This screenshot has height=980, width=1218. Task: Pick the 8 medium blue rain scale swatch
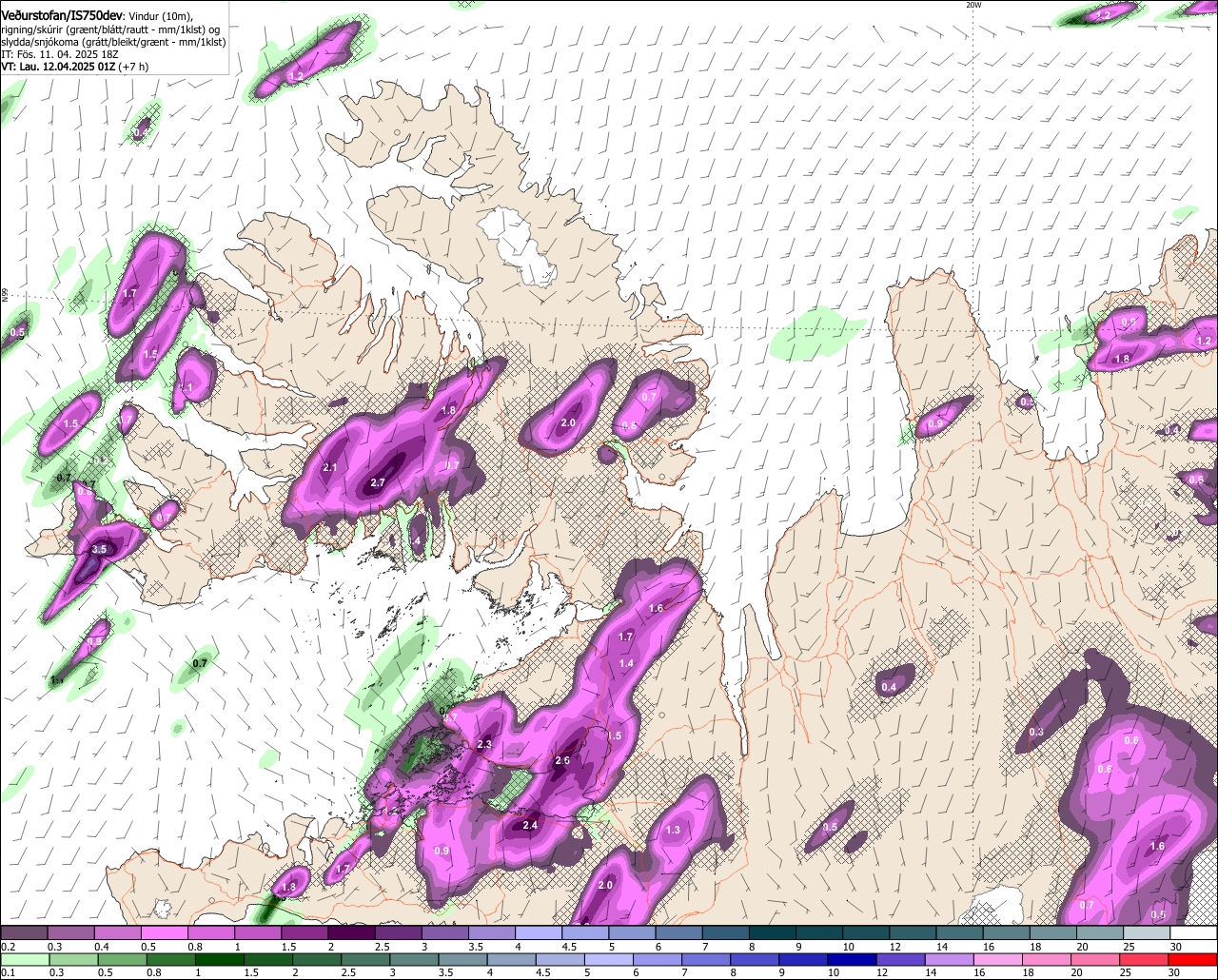coord(756,959)
